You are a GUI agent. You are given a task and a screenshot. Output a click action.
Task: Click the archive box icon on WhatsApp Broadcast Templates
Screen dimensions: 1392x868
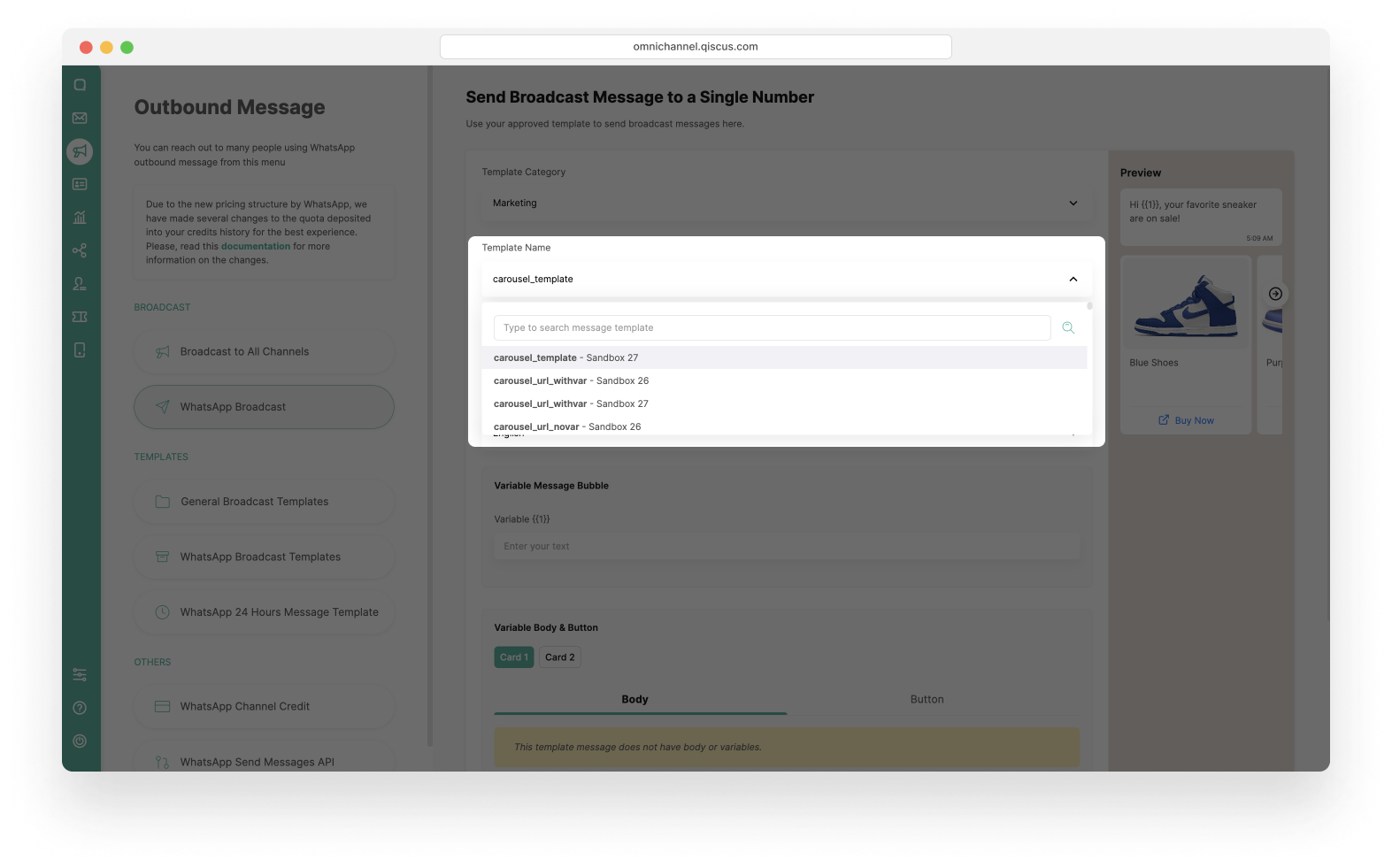tap(163, 557)
